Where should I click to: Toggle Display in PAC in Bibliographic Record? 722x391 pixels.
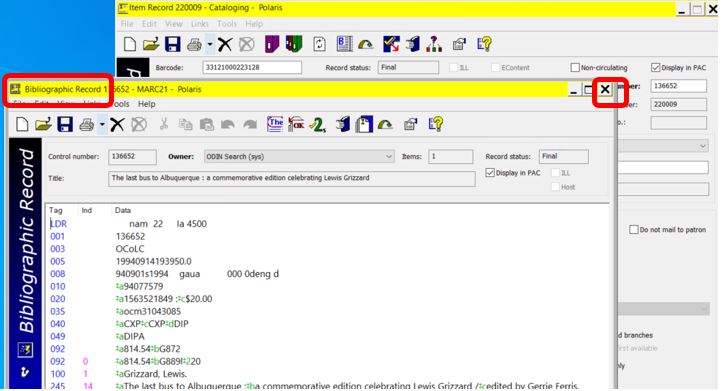tap(490, 173)
